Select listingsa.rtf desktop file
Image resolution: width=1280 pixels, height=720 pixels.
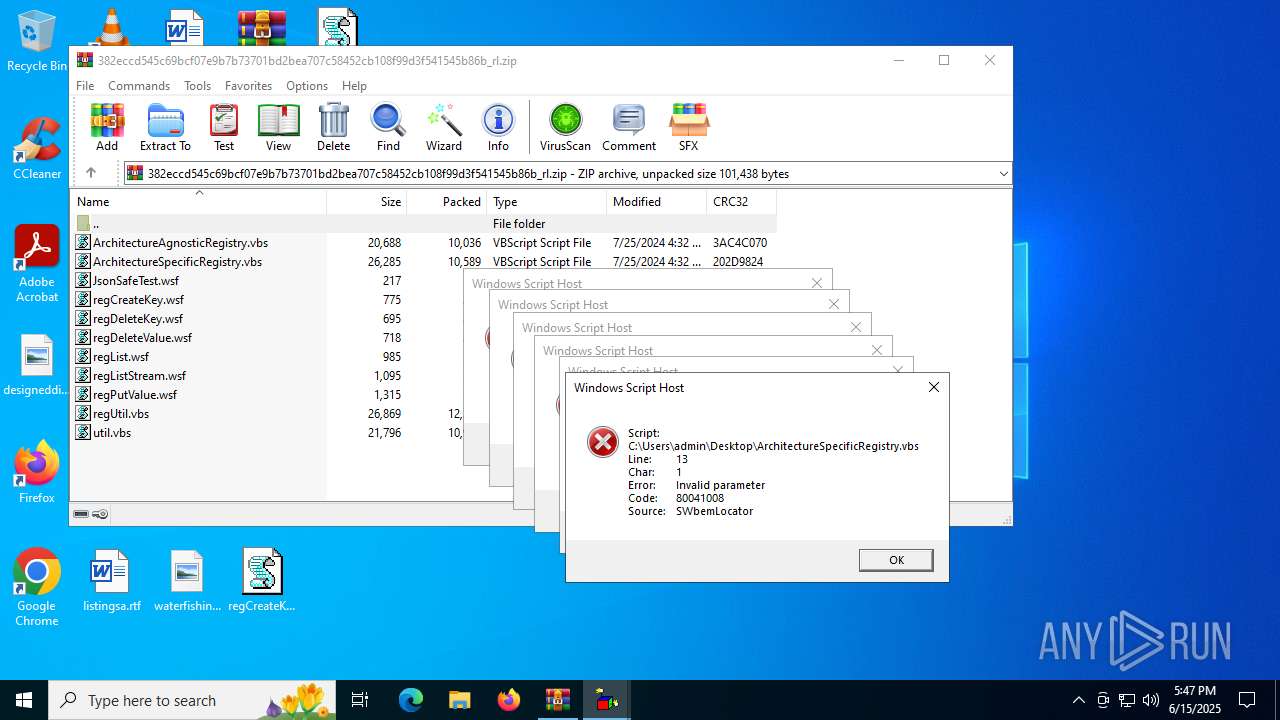tap(112, 580)
